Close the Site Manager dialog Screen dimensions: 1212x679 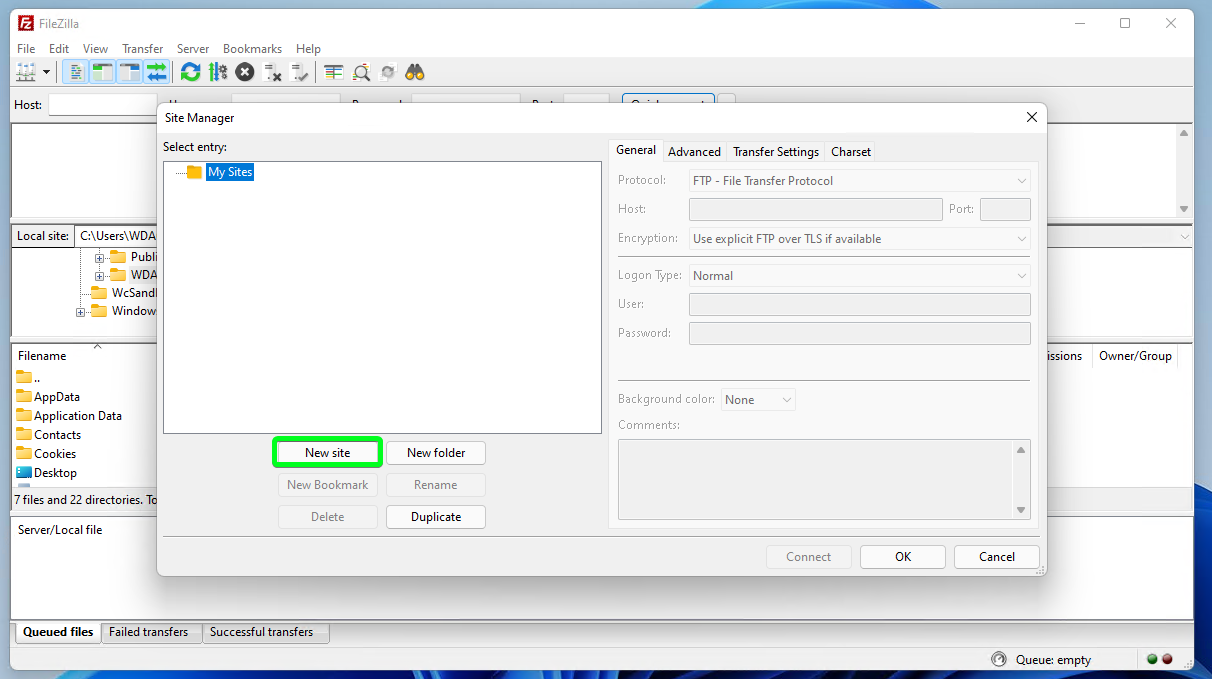pyautogui.click(x=1032, y=118)
